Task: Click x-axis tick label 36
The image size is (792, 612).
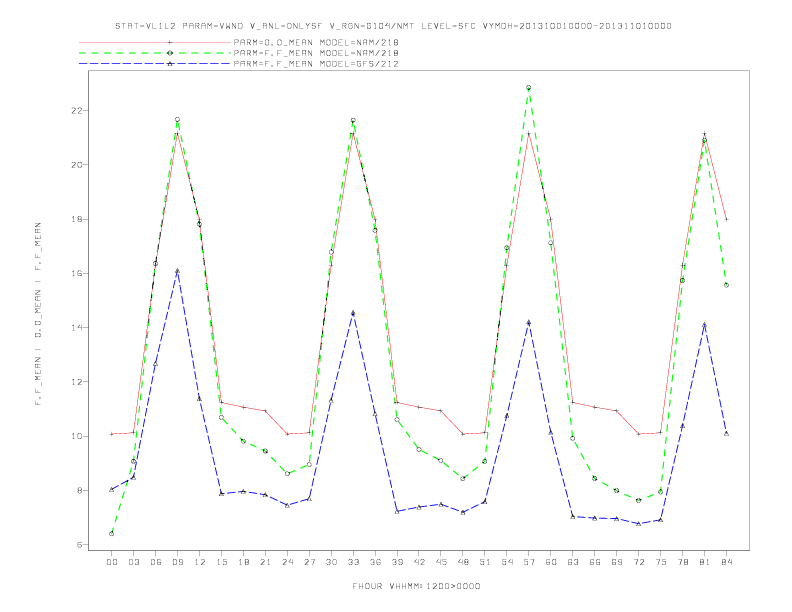Action: (375, 562)
